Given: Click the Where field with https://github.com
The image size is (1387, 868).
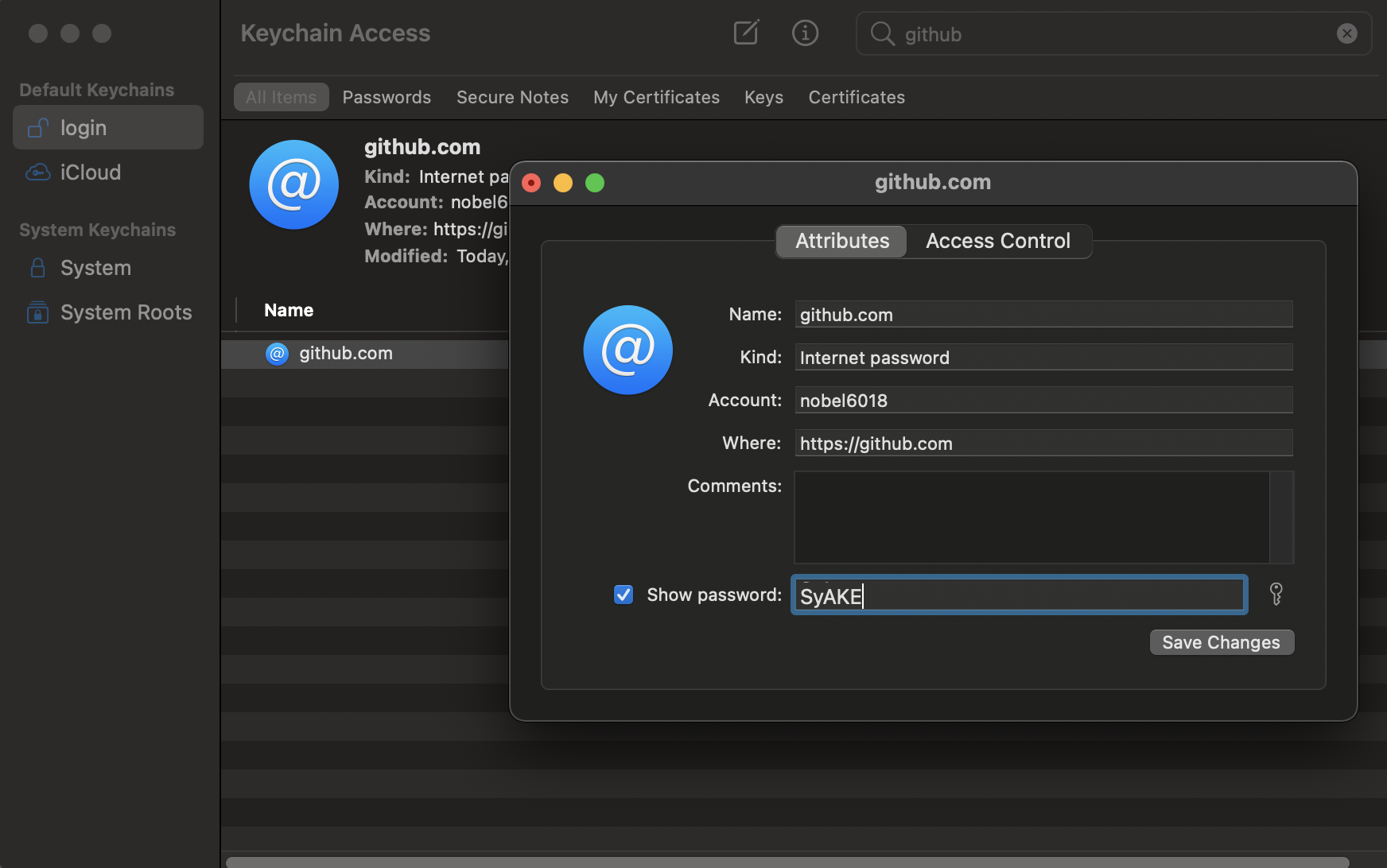Looking at the screenshot, I should [1043, 443].
